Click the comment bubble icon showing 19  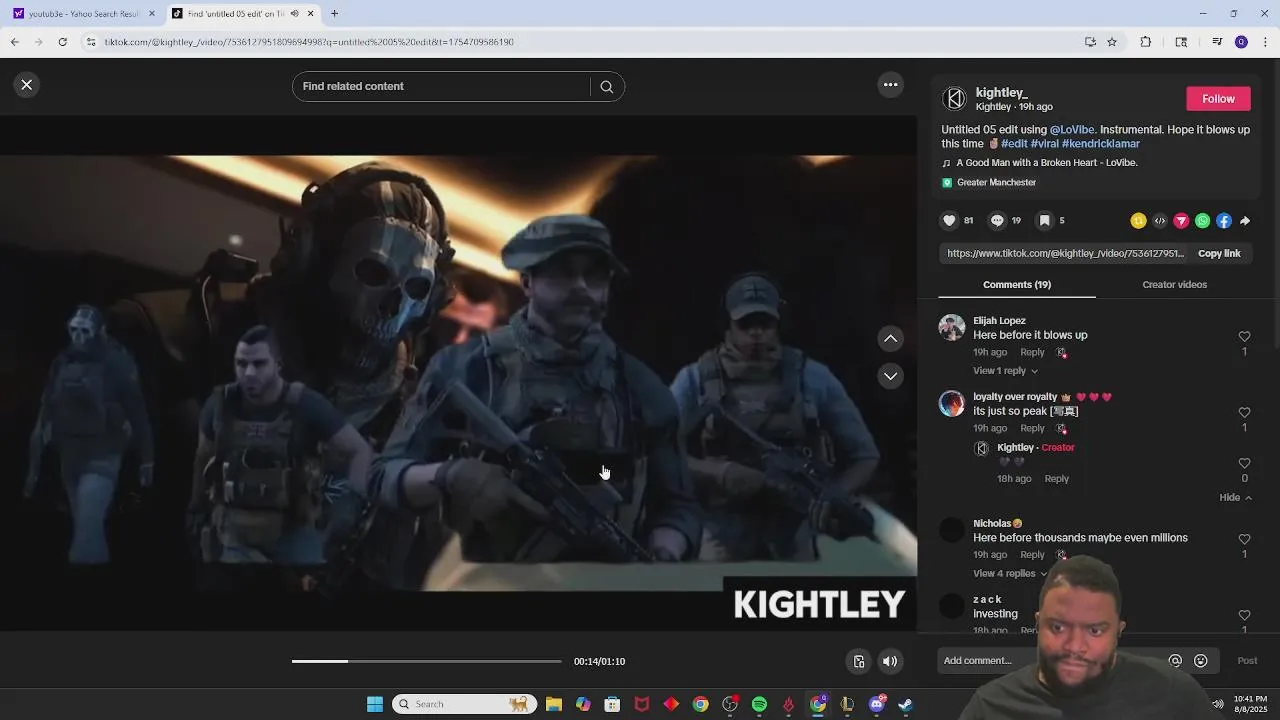coord(997,221)
